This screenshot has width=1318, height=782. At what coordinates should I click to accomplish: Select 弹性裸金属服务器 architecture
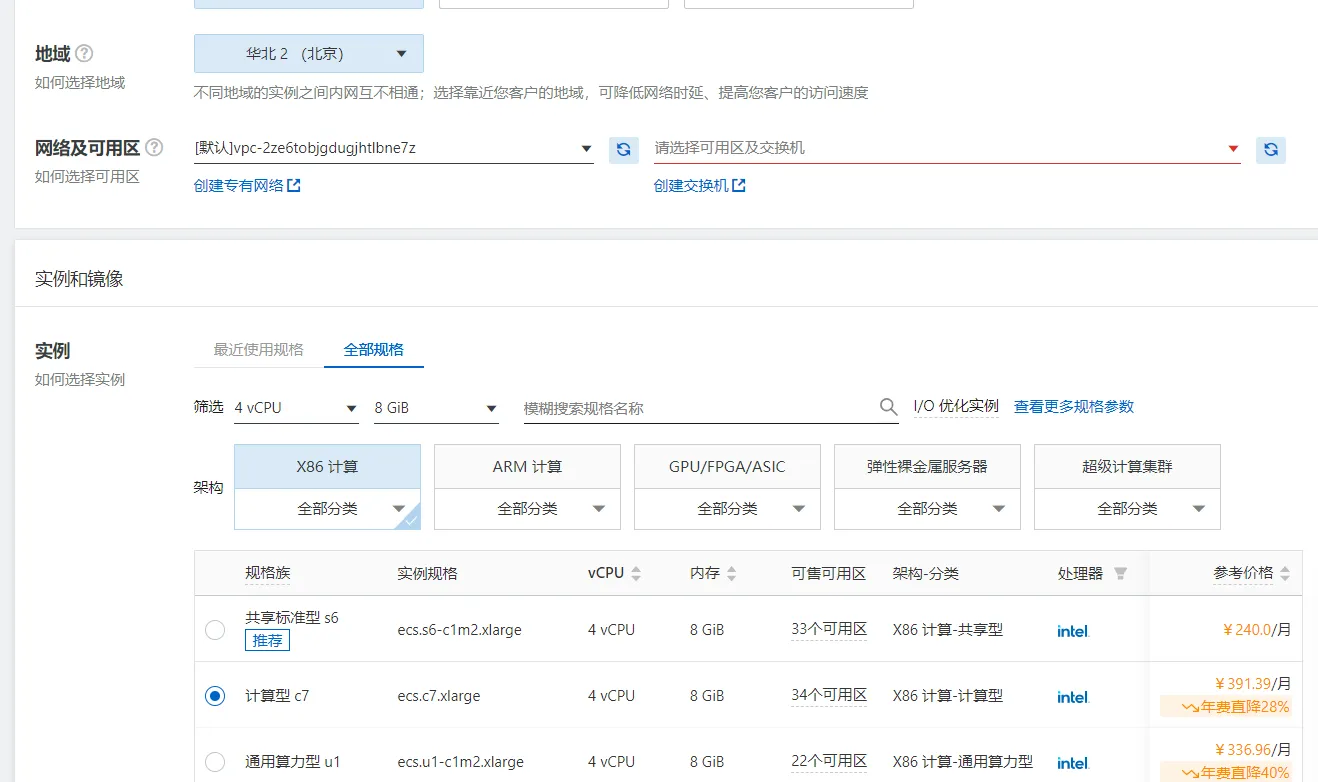click(x=927, y=467)
